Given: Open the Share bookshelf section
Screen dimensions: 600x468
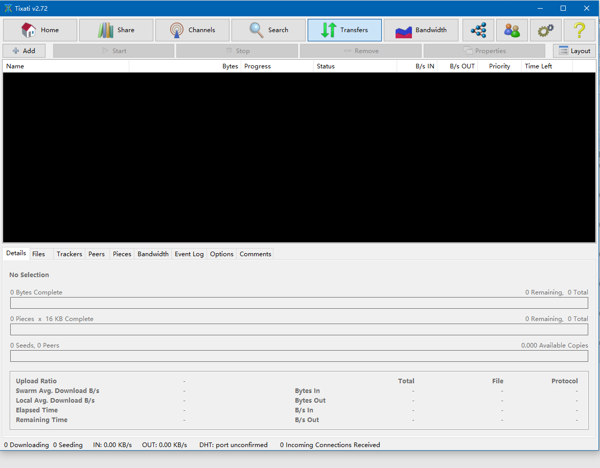Looking at the screenshot, I should (116, 30).
